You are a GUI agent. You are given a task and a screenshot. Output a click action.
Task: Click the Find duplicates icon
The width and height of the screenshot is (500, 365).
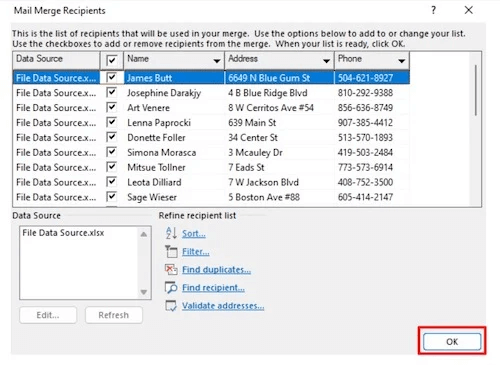(171, 269)
